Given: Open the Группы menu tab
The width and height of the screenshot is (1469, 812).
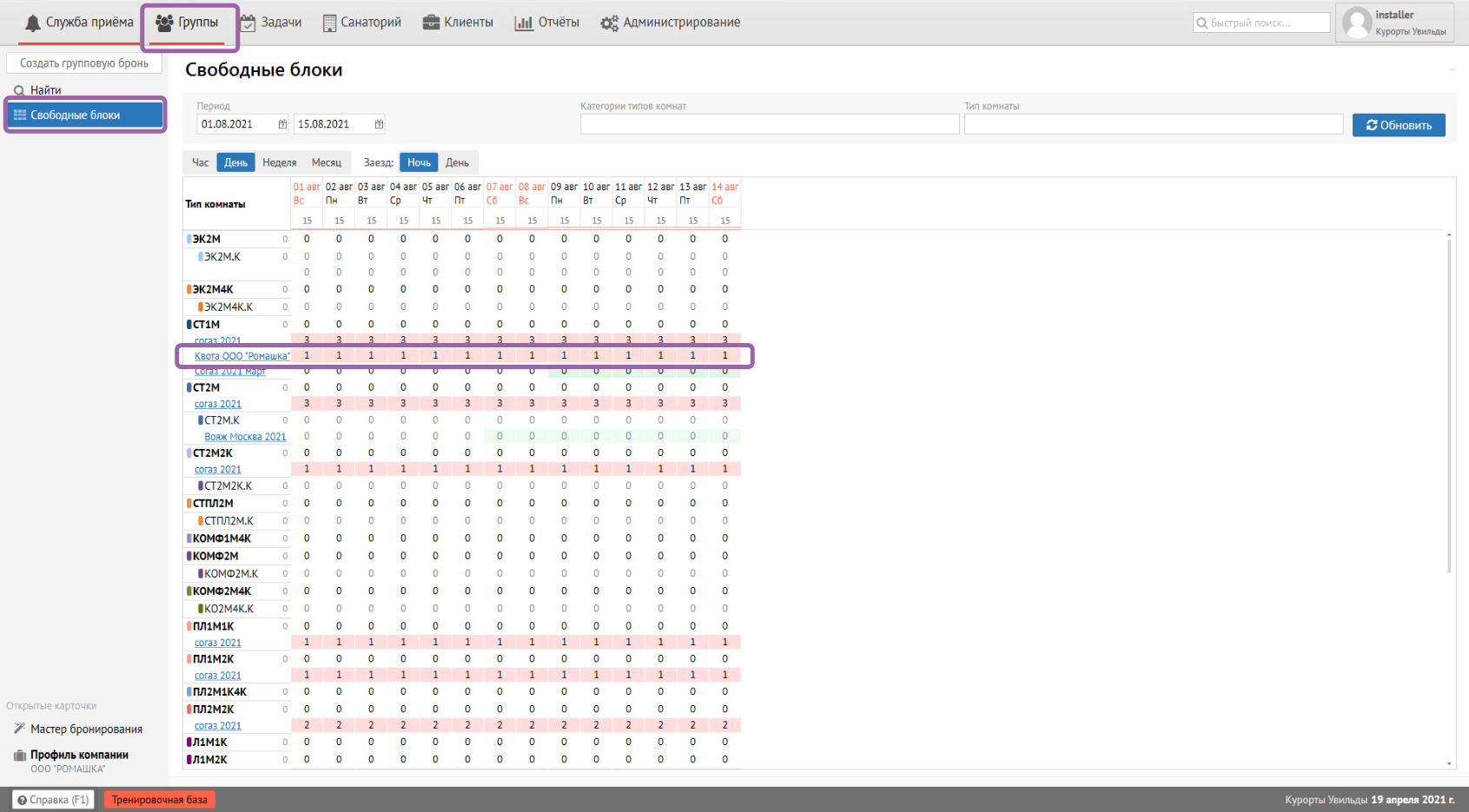Looking at the screenshot, I should click(x=189, y=23).
